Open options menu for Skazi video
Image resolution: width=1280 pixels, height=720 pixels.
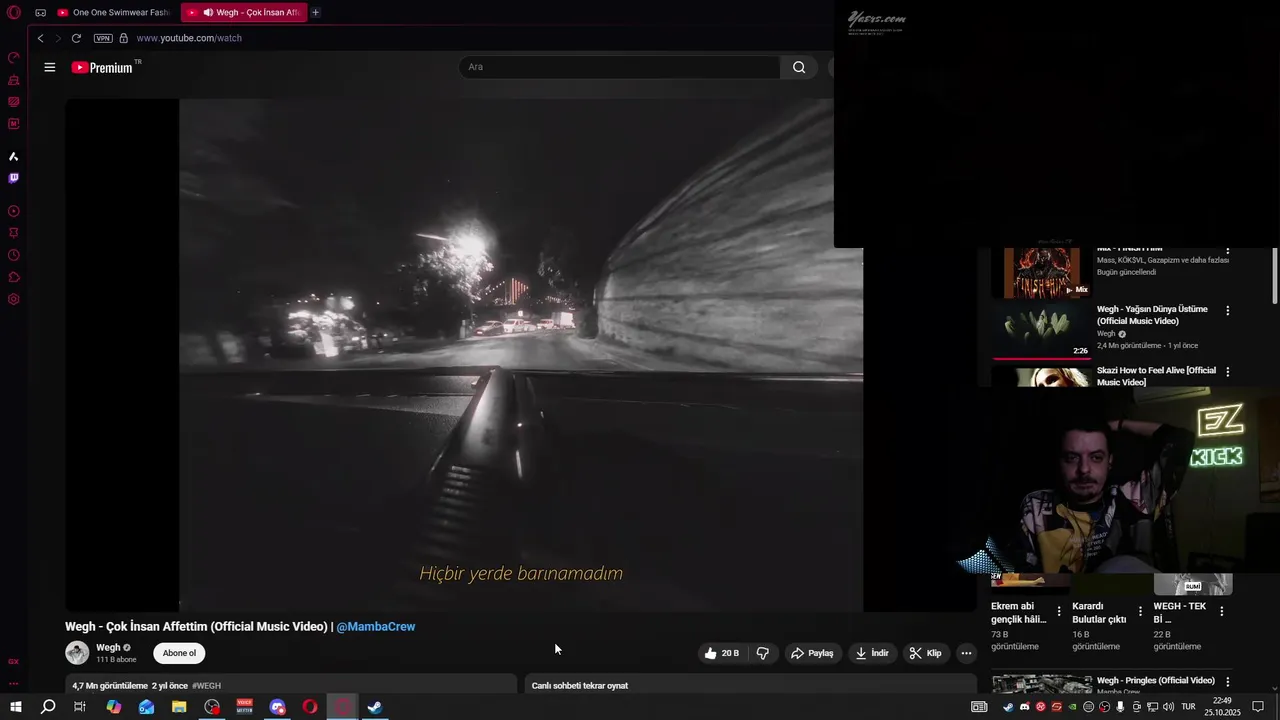1228,372
